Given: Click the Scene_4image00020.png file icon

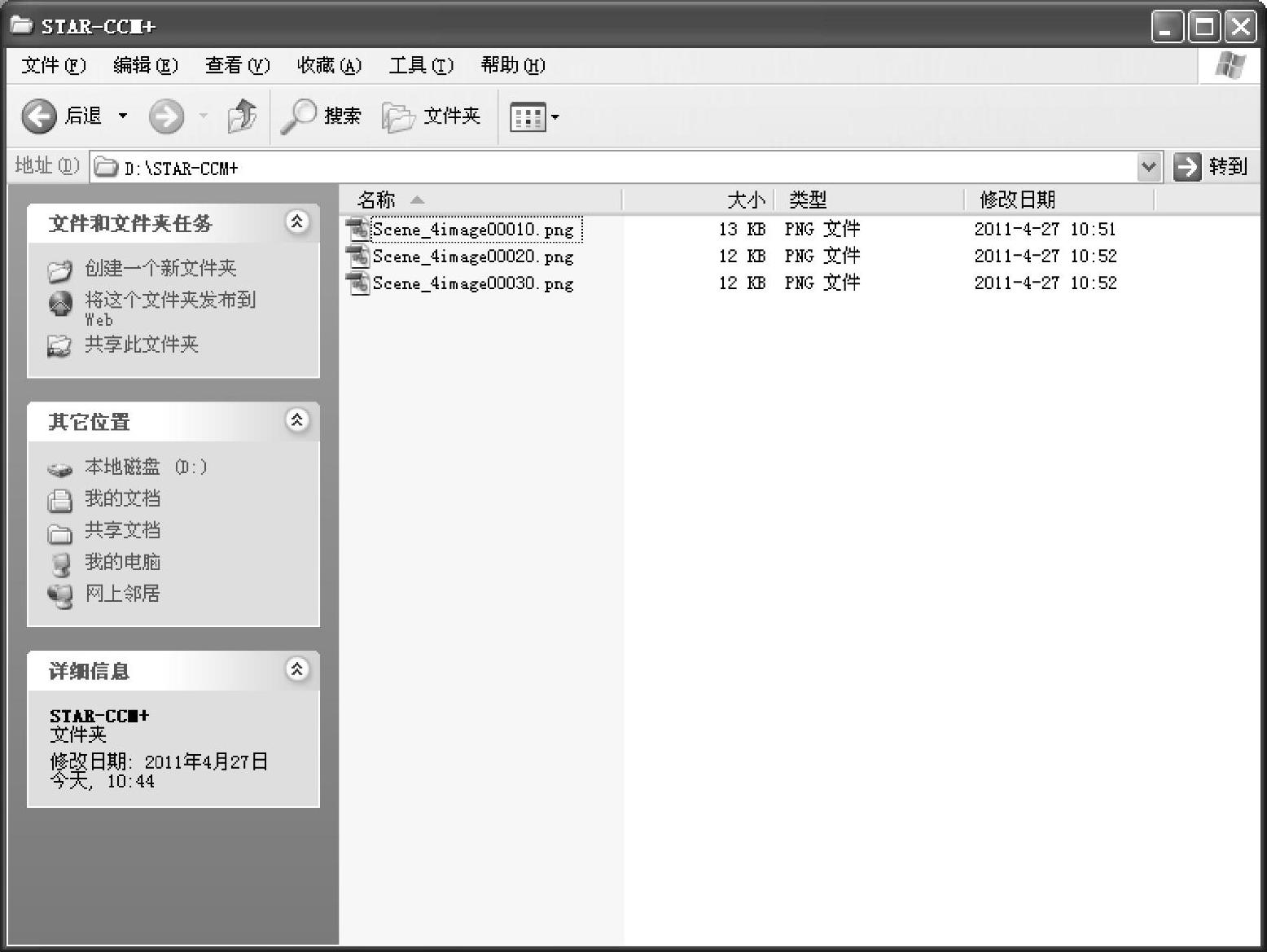Looking at the screenshot, I should coord(357,256).
